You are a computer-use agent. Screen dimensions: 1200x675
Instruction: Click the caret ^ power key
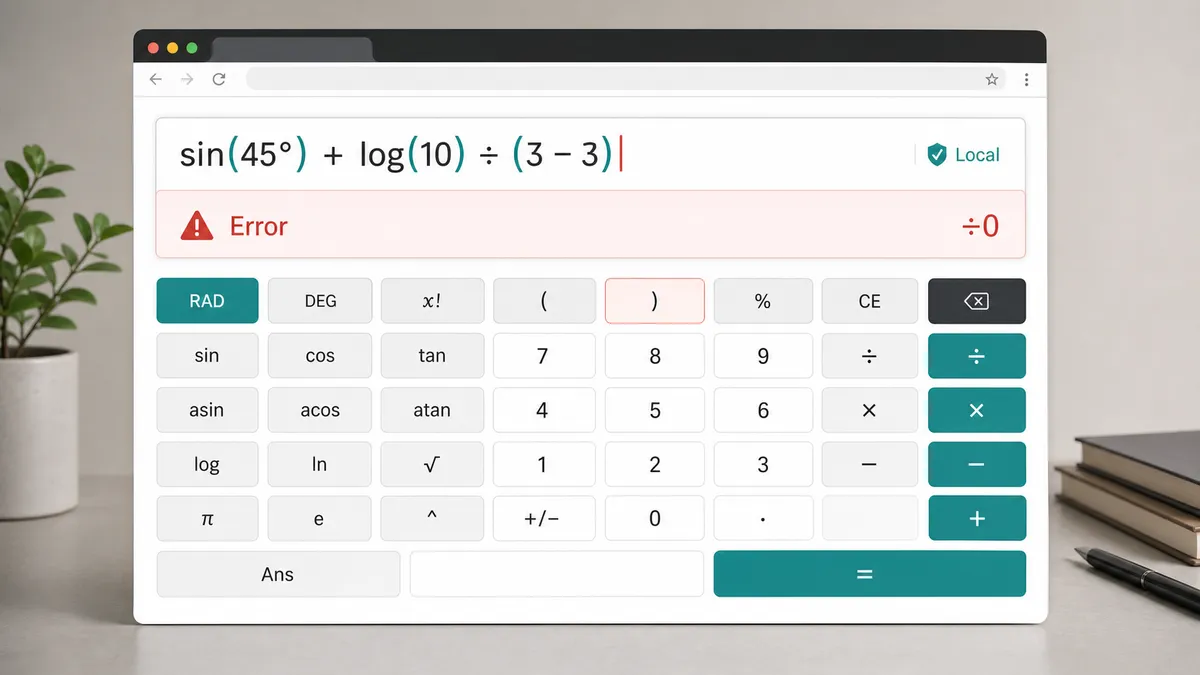(432, 519)
